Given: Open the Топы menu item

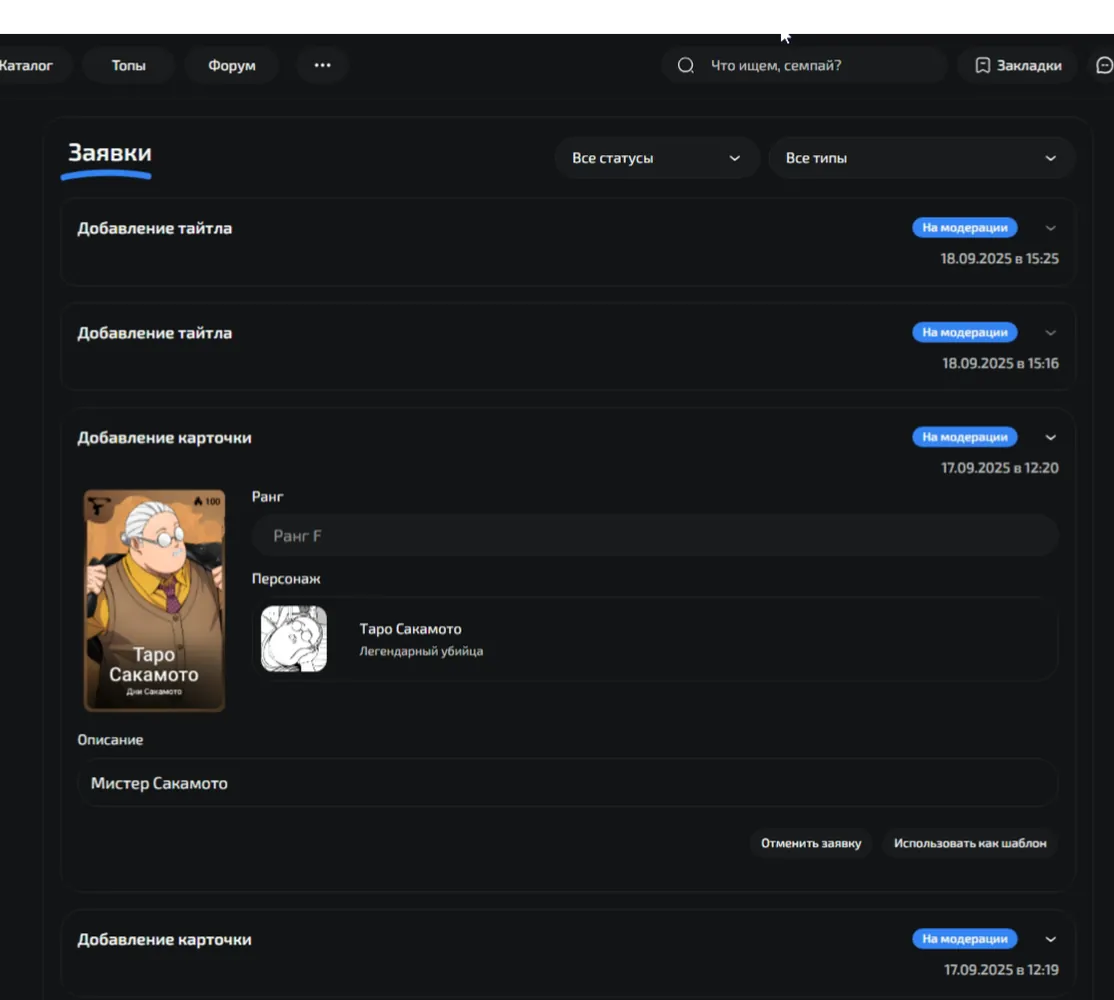Looking at the screenshot, I should 129,65.
